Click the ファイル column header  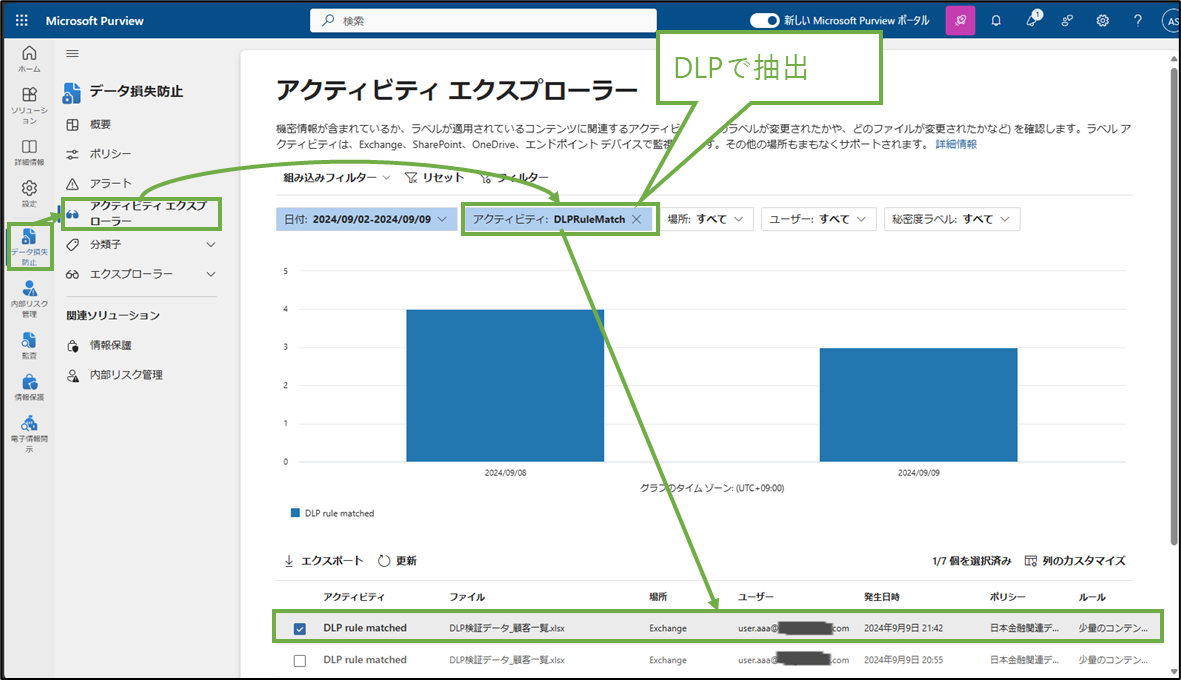pyautogui.click(x=467, y=596)
